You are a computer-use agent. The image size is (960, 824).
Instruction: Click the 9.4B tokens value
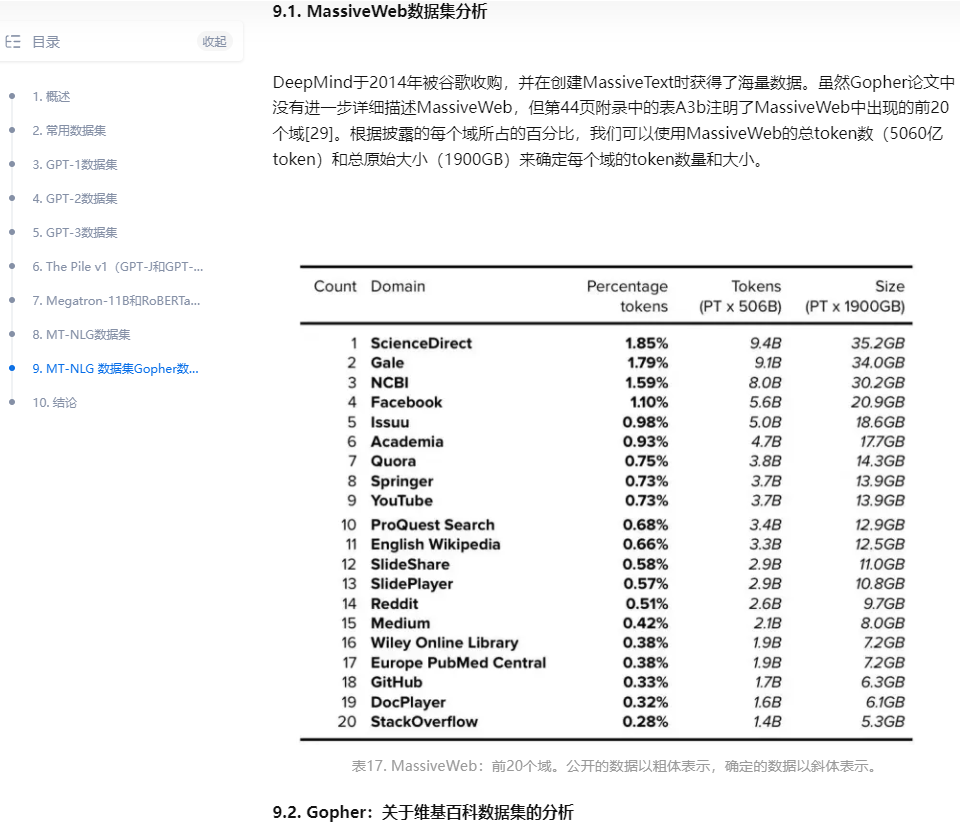tap(765, 343)
